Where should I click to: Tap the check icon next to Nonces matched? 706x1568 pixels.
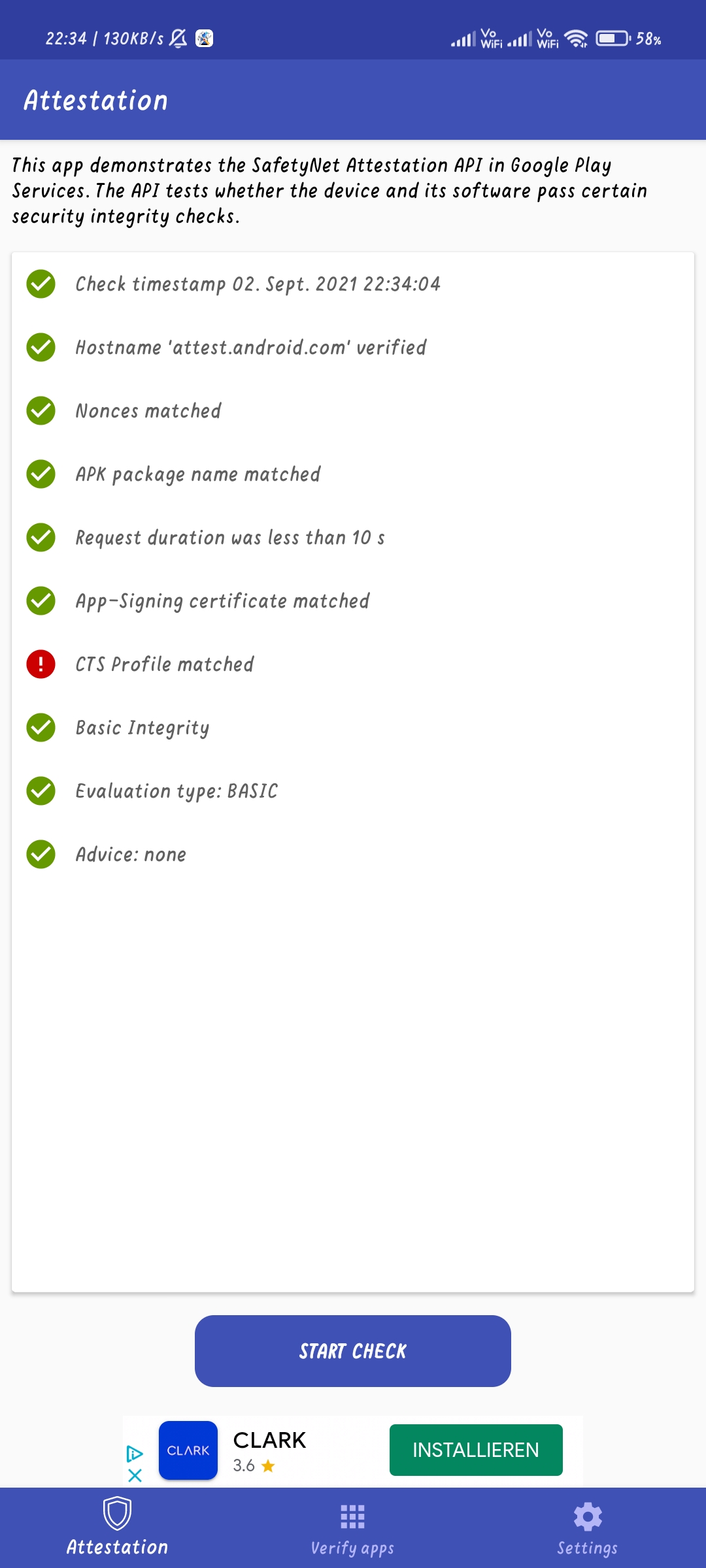(41, 411)
